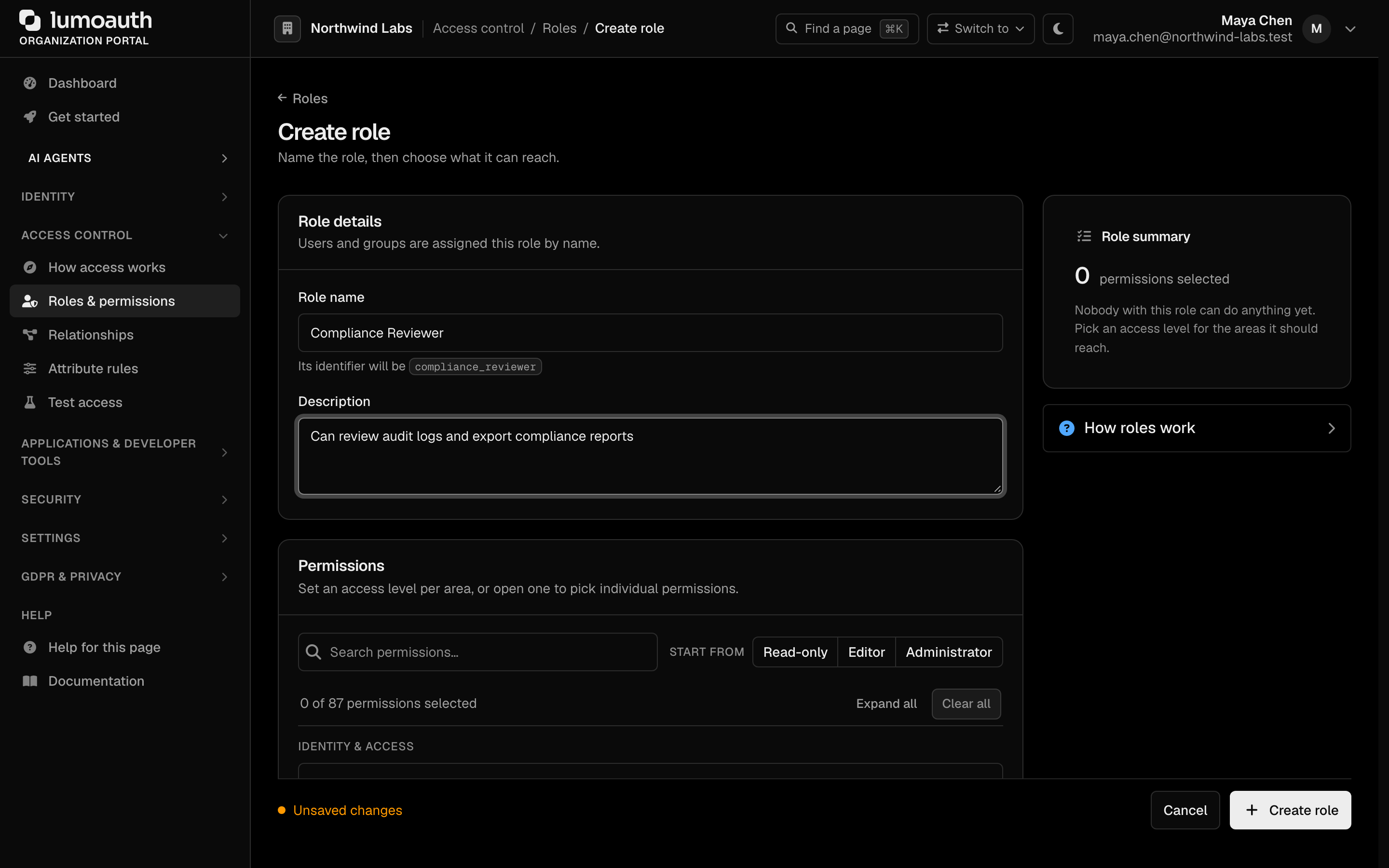Screen dimensions: 1389x868
Task: Click the Expand all link
Action: point(886,703)
